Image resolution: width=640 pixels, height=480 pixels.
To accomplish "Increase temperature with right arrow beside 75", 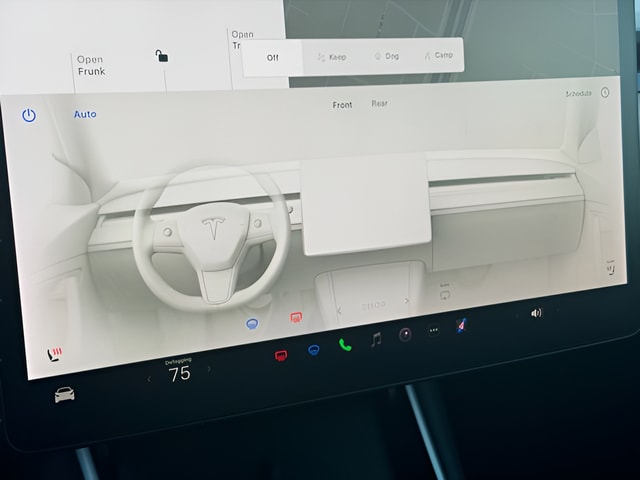I will click(x=209, y=369).
